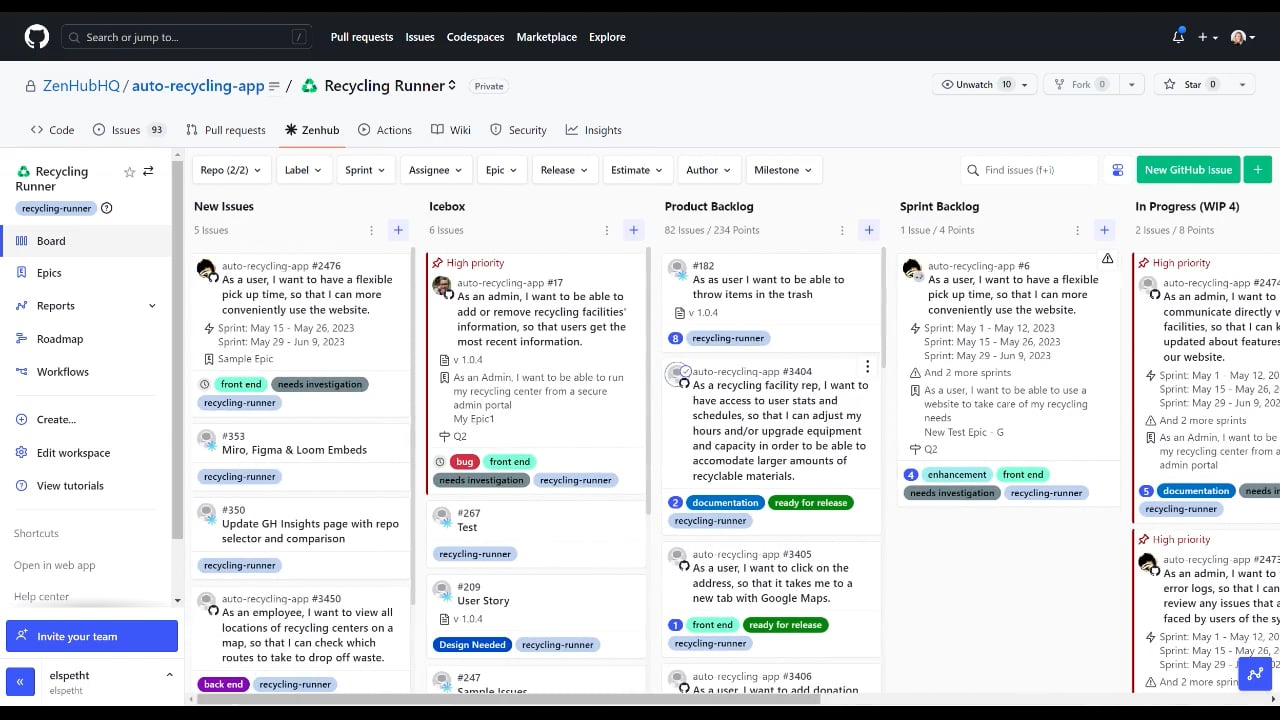This screenshot has height=720, width=1280.
Task: Click the red bug label on issue #17
Action: 464,462
